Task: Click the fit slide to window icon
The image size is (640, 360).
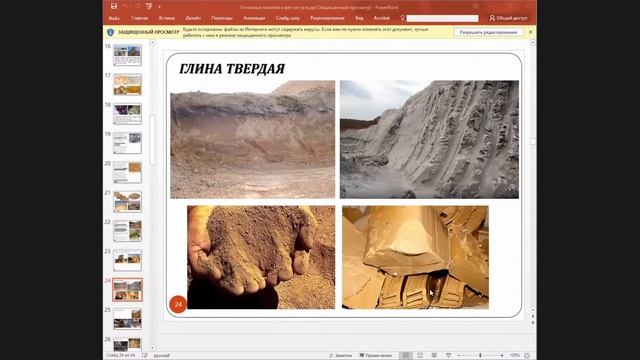Action: click(x=527, y=356)
